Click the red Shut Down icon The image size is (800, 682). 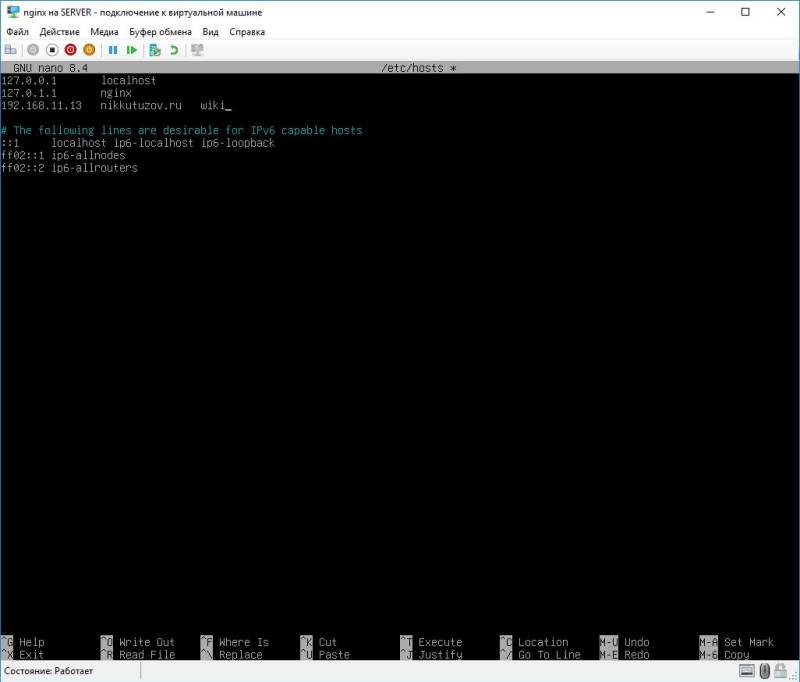(68, 50)
